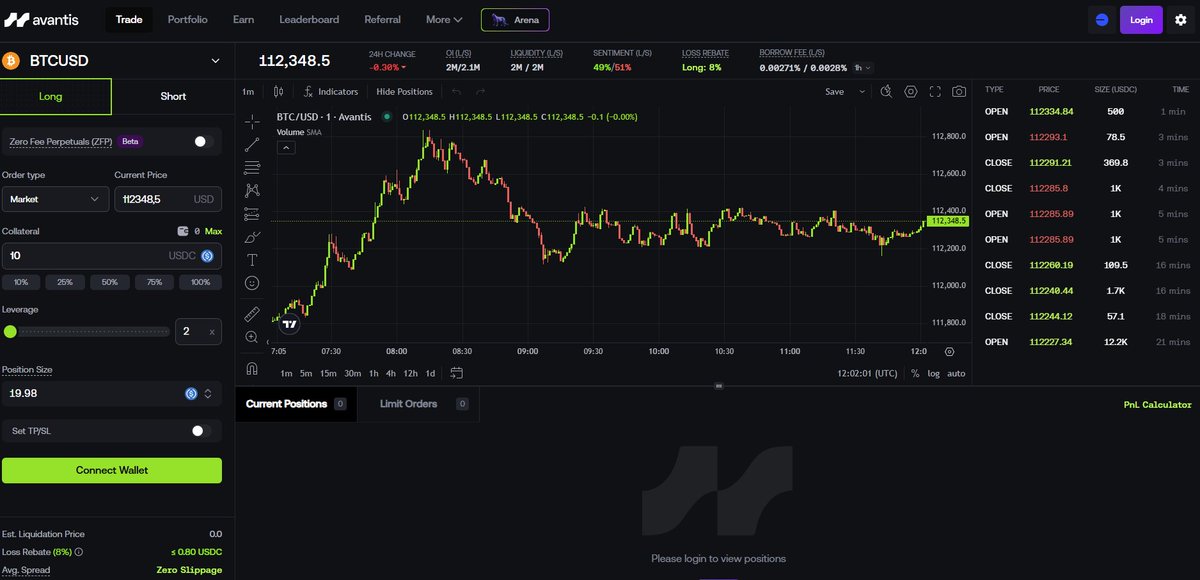Collapse the Volume SMA indicator legend
The image size is (1200, 580).
(x=285, y=147)
